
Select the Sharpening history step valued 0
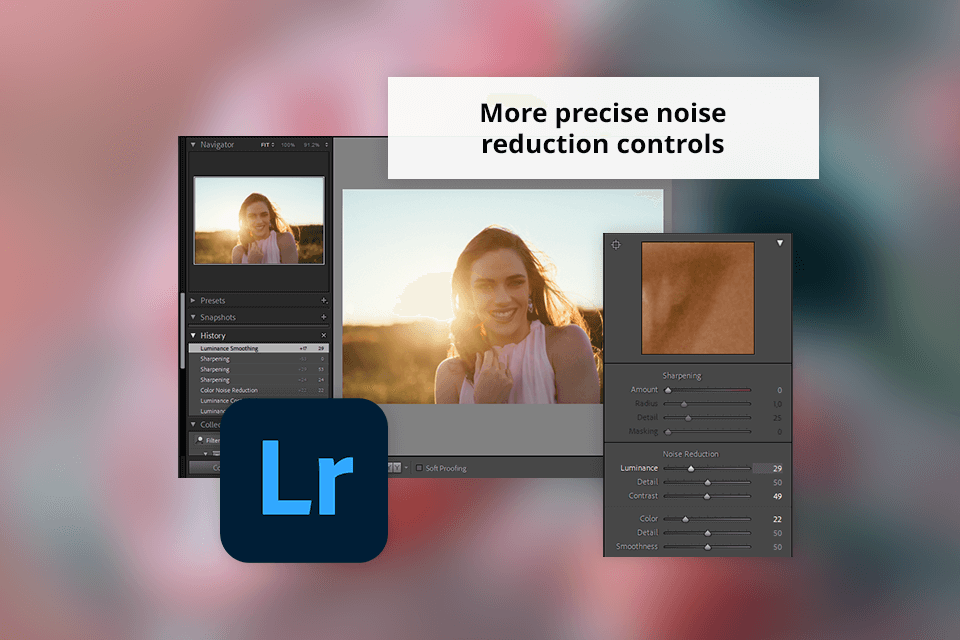click(258, 359)
